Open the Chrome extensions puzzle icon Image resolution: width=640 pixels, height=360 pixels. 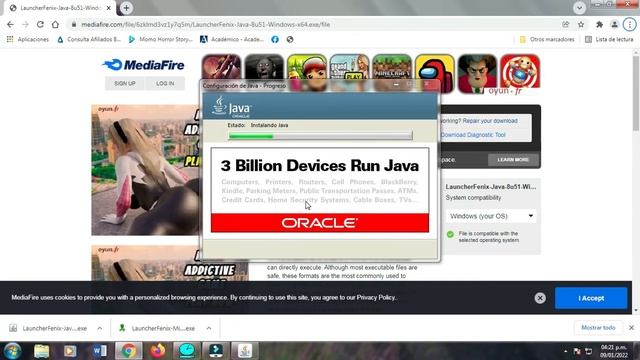(x=599, y=24)
